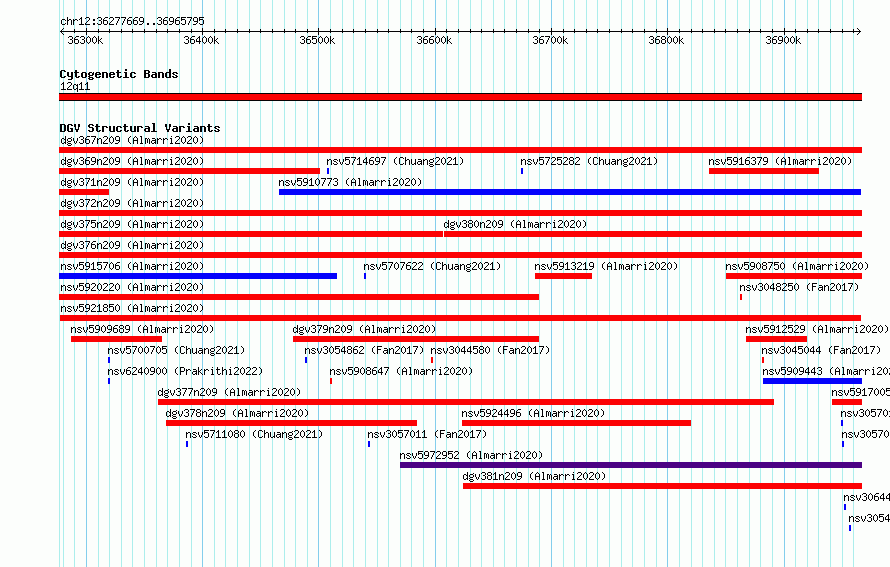The height and width of the screenshot is (567, 890).
Task: Click the blue bar under nsv5909443
Action: (x=812, y=381)
